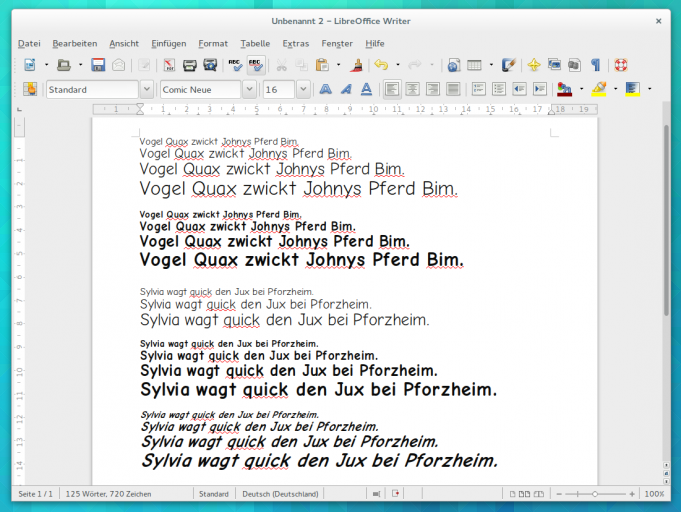681x512 pixels.
Task: Export document directly as PDF
Action: [169, 65]
